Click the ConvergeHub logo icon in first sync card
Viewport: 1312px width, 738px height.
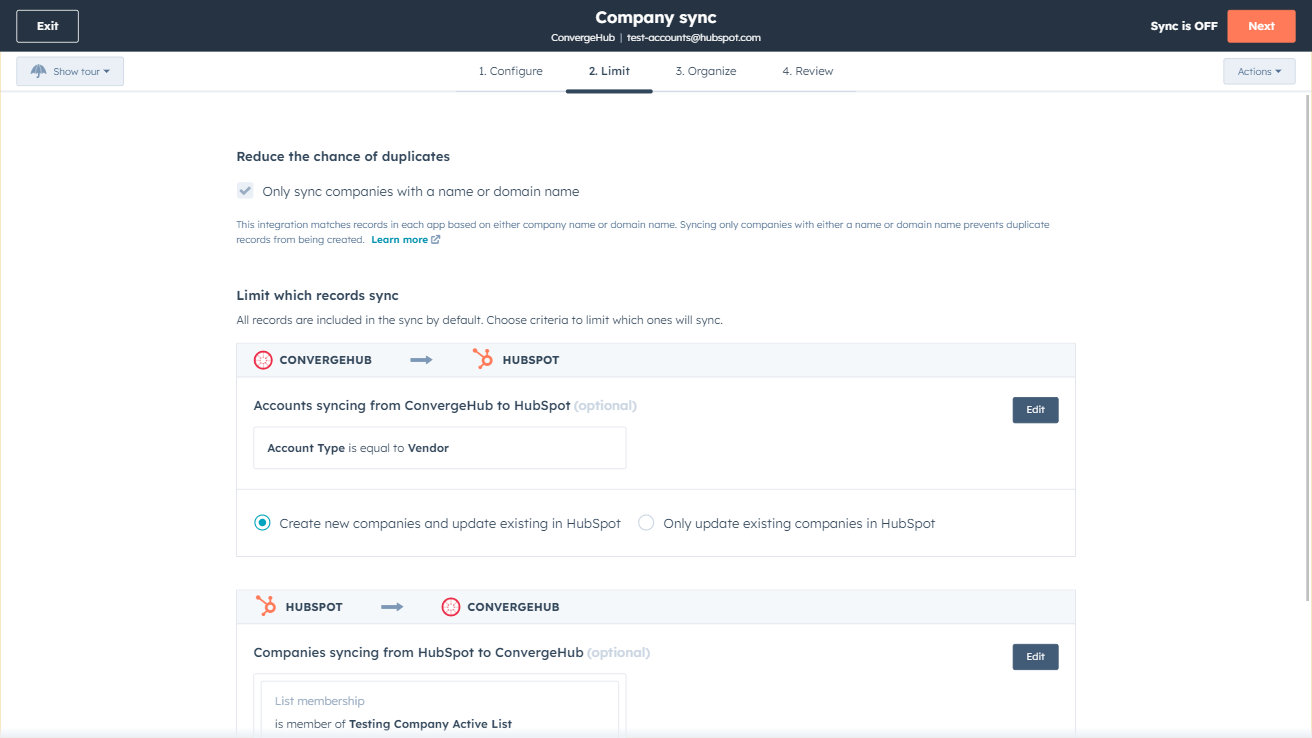tap(263, 359)
